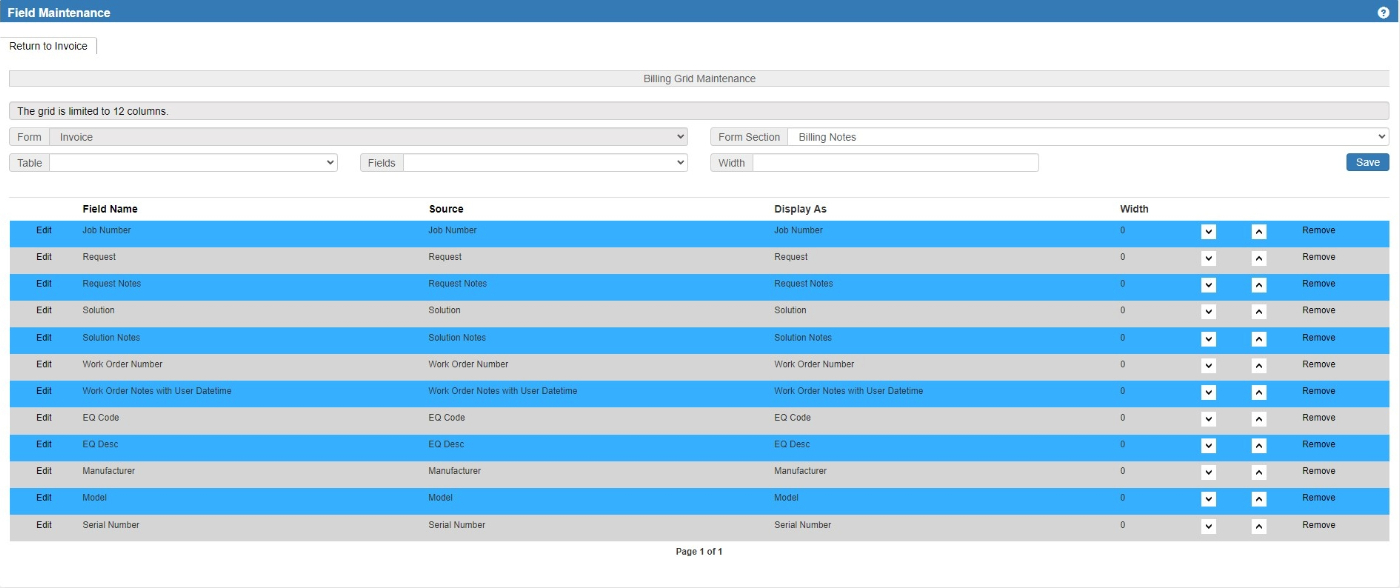Move Job Number row down
This screenshot has height=588, width=1400.
coord(1208,231)
